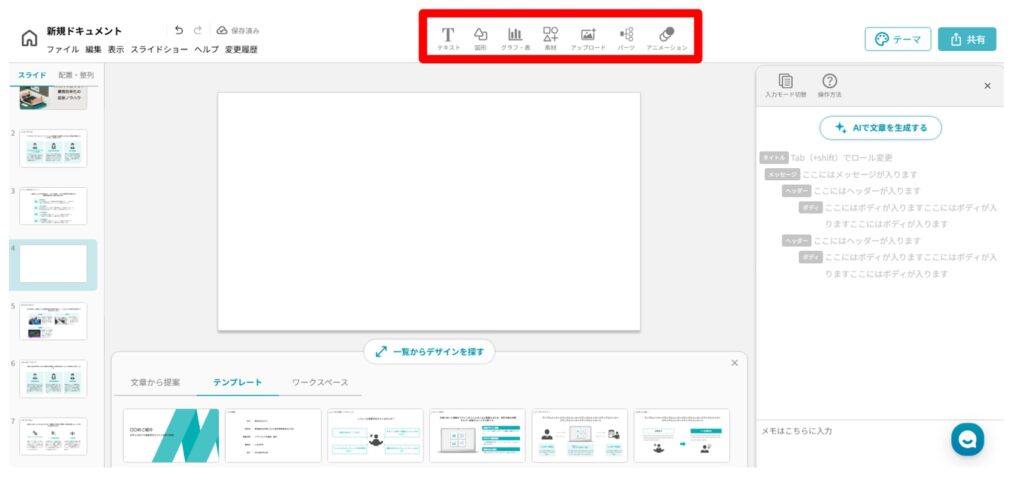Open the アニメーション animation tool

coord(666,37)
